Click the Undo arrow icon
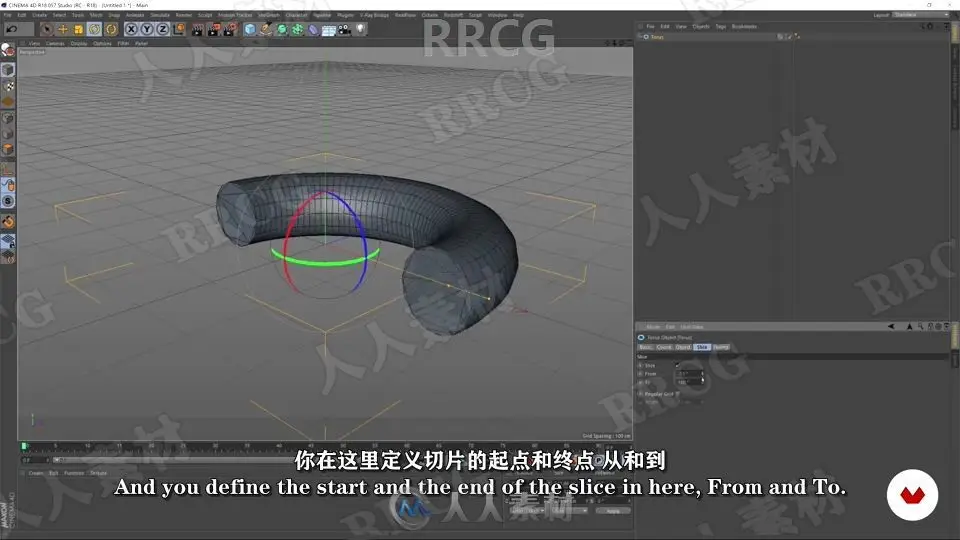The image size is (960, 540). pyautogui.click(x=11, y=29)
